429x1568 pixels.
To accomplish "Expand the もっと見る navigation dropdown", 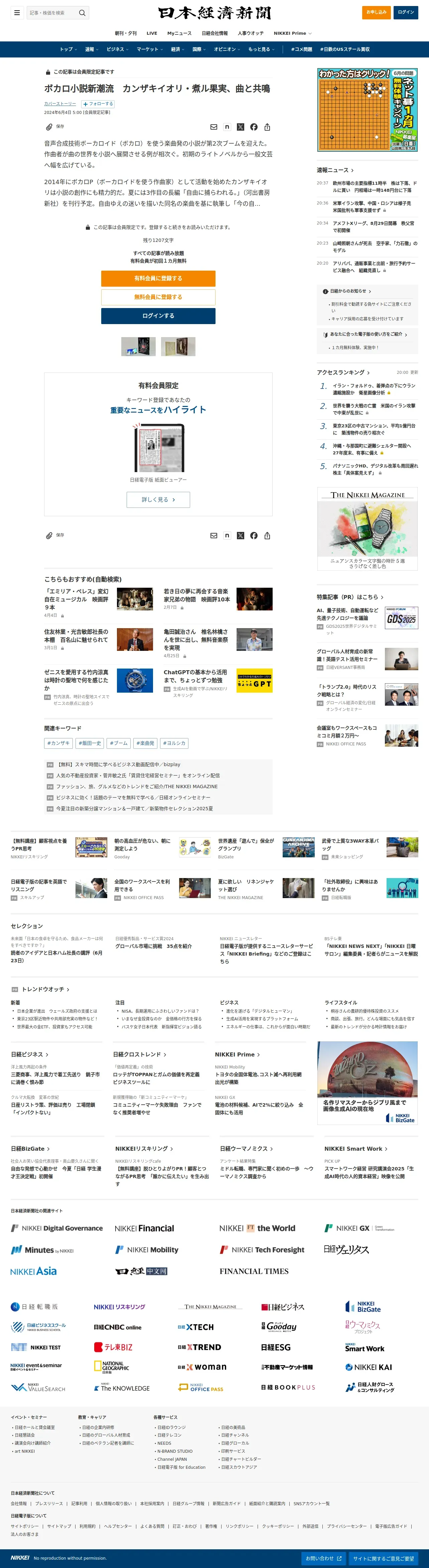I will (261, 49).
